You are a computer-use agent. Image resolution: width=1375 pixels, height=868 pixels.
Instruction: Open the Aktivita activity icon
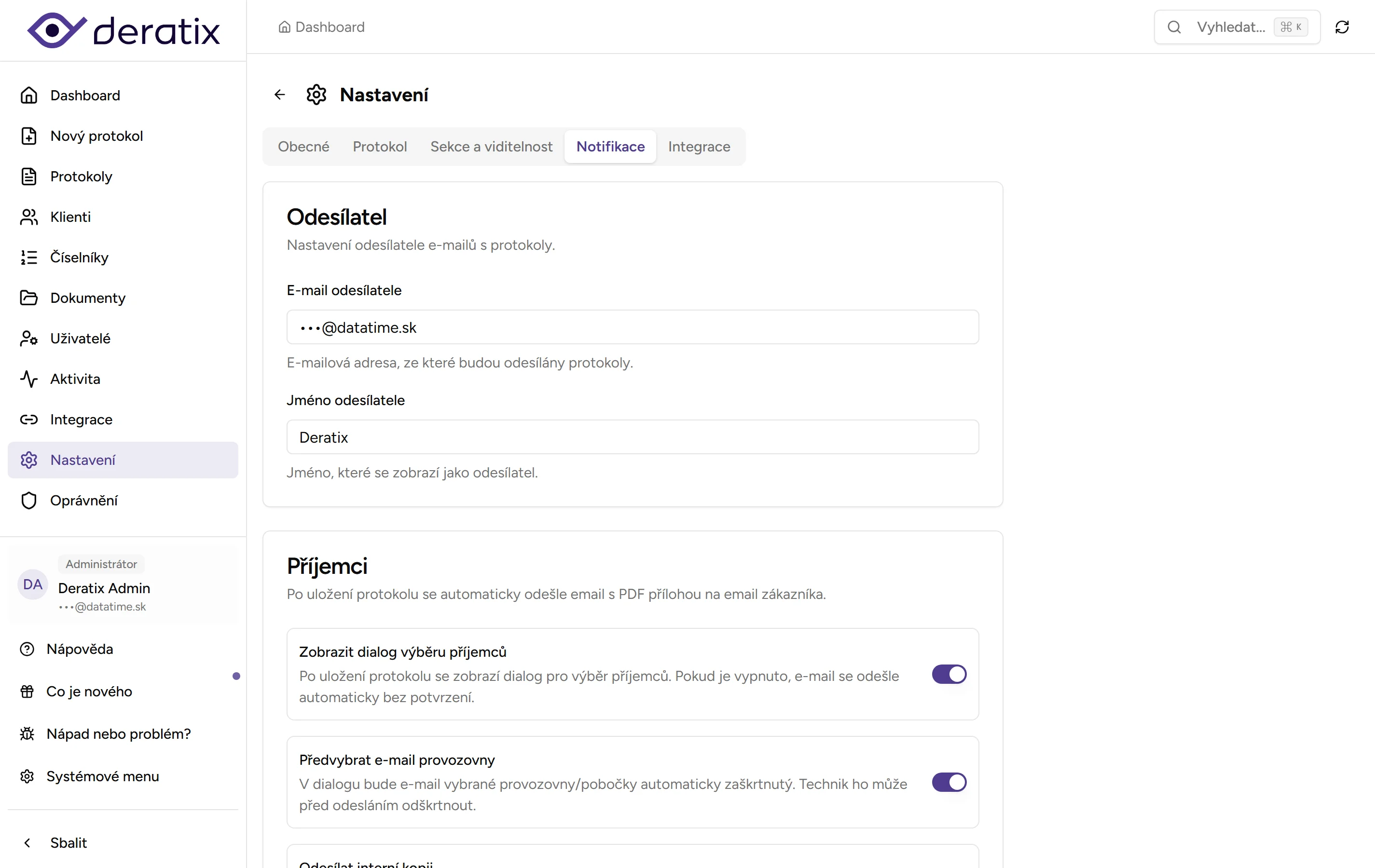pos(29,379)
